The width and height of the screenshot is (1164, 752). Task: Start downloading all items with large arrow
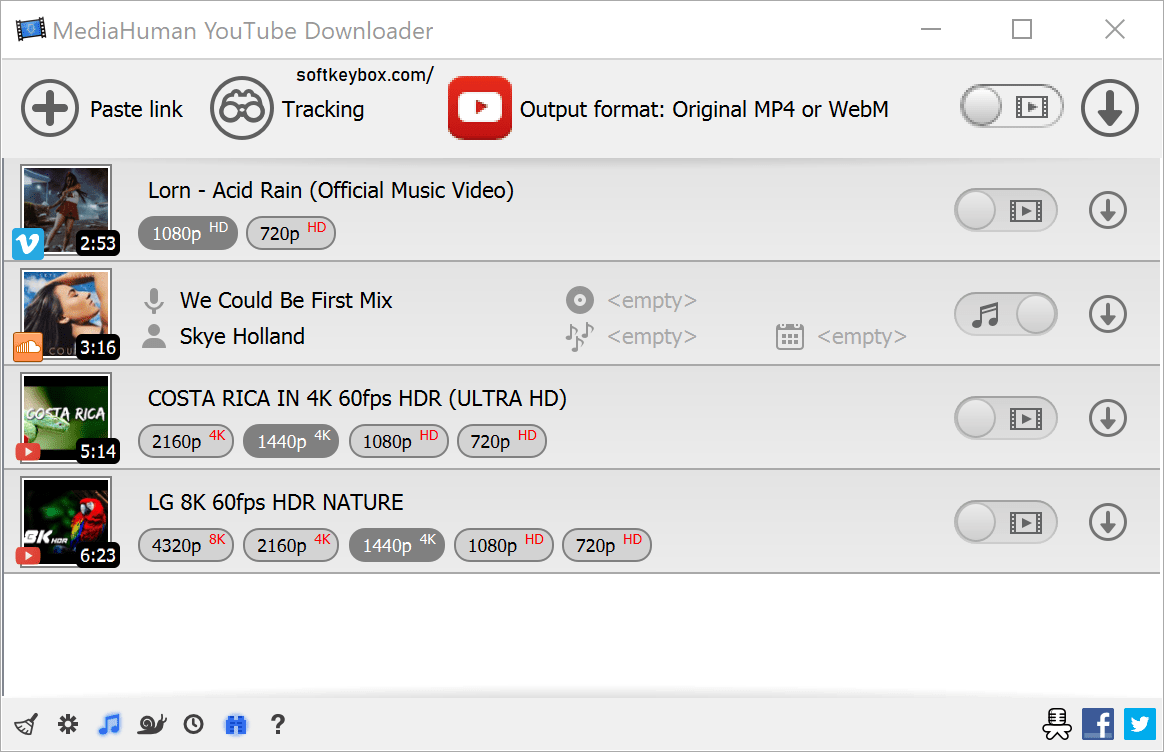click(1109, 108)
